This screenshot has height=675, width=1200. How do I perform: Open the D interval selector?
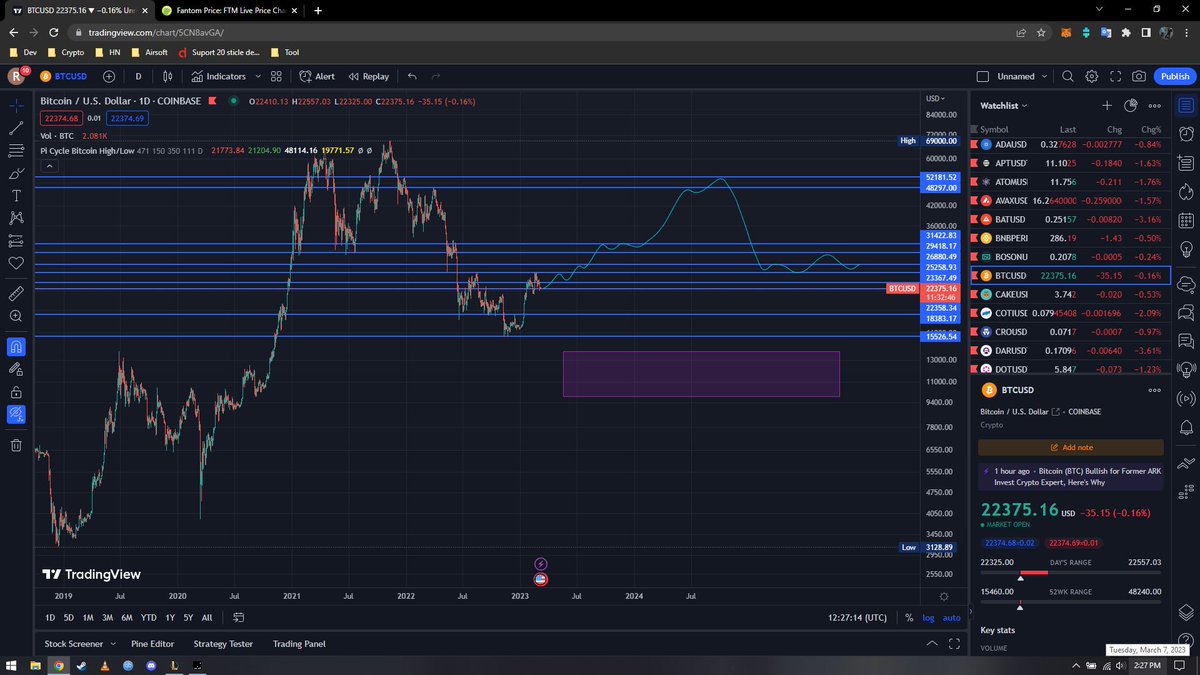point(138,76)
